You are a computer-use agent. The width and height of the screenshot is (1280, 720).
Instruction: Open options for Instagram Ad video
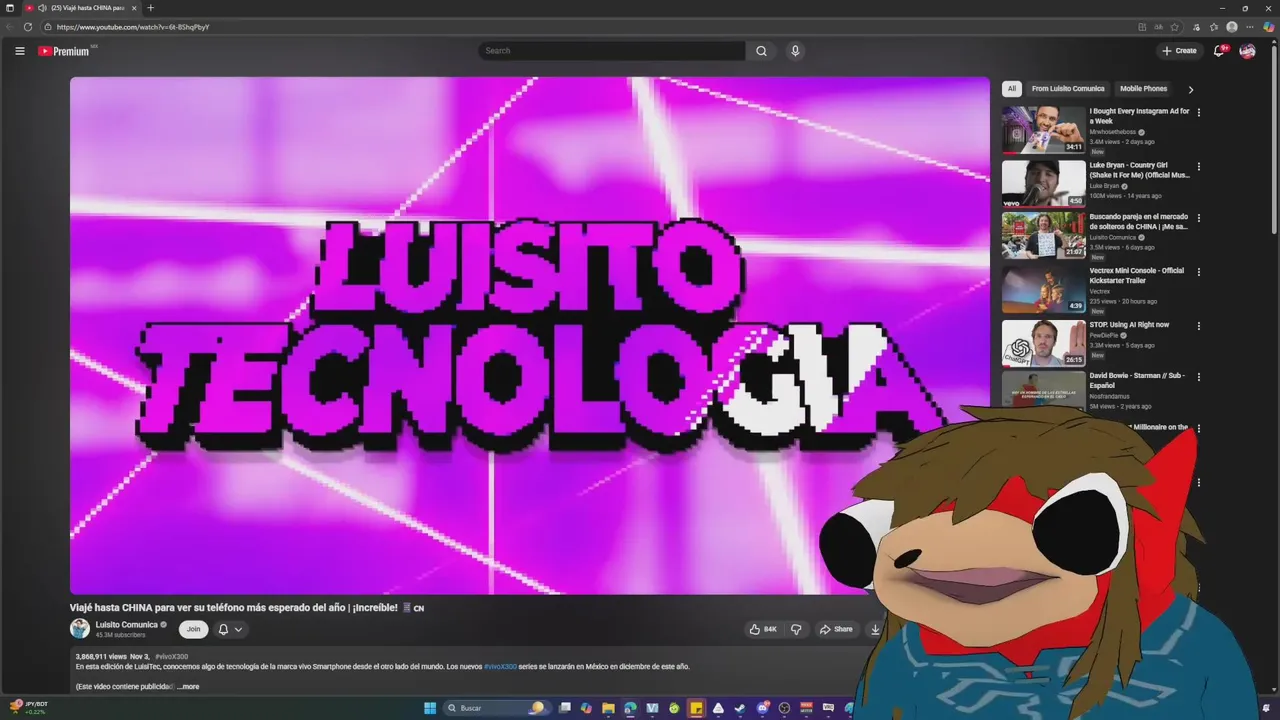tap(1199, 113)
